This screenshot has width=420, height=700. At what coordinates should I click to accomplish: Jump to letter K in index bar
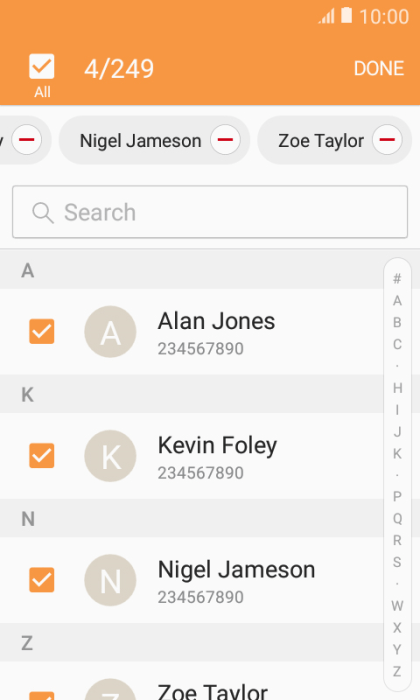tap(397, 454)
